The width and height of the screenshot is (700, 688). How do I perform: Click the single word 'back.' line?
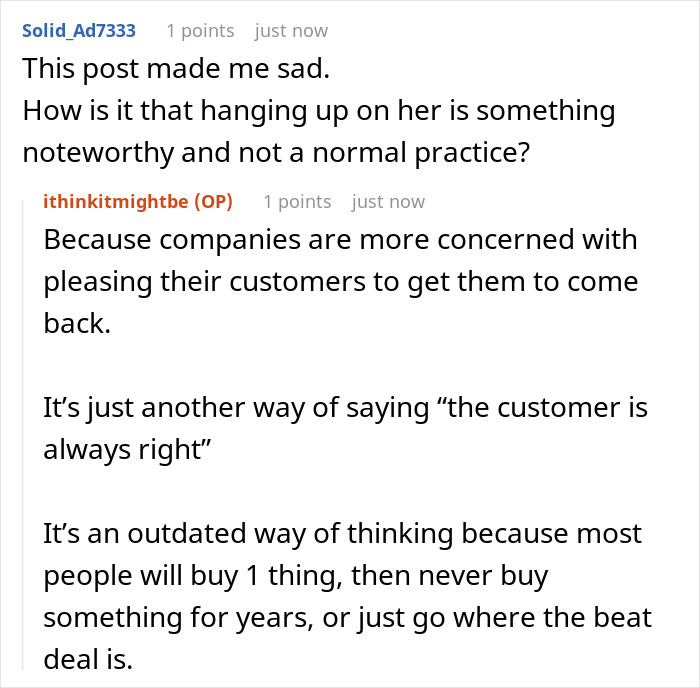(76, 324)
